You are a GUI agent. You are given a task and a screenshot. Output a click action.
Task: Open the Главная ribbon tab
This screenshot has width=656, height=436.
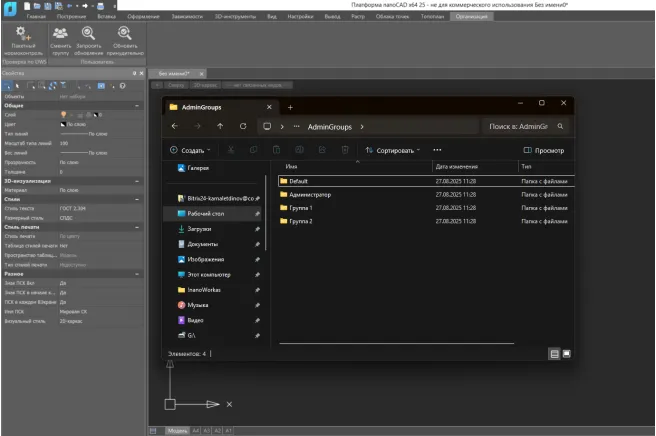point(37,17)
